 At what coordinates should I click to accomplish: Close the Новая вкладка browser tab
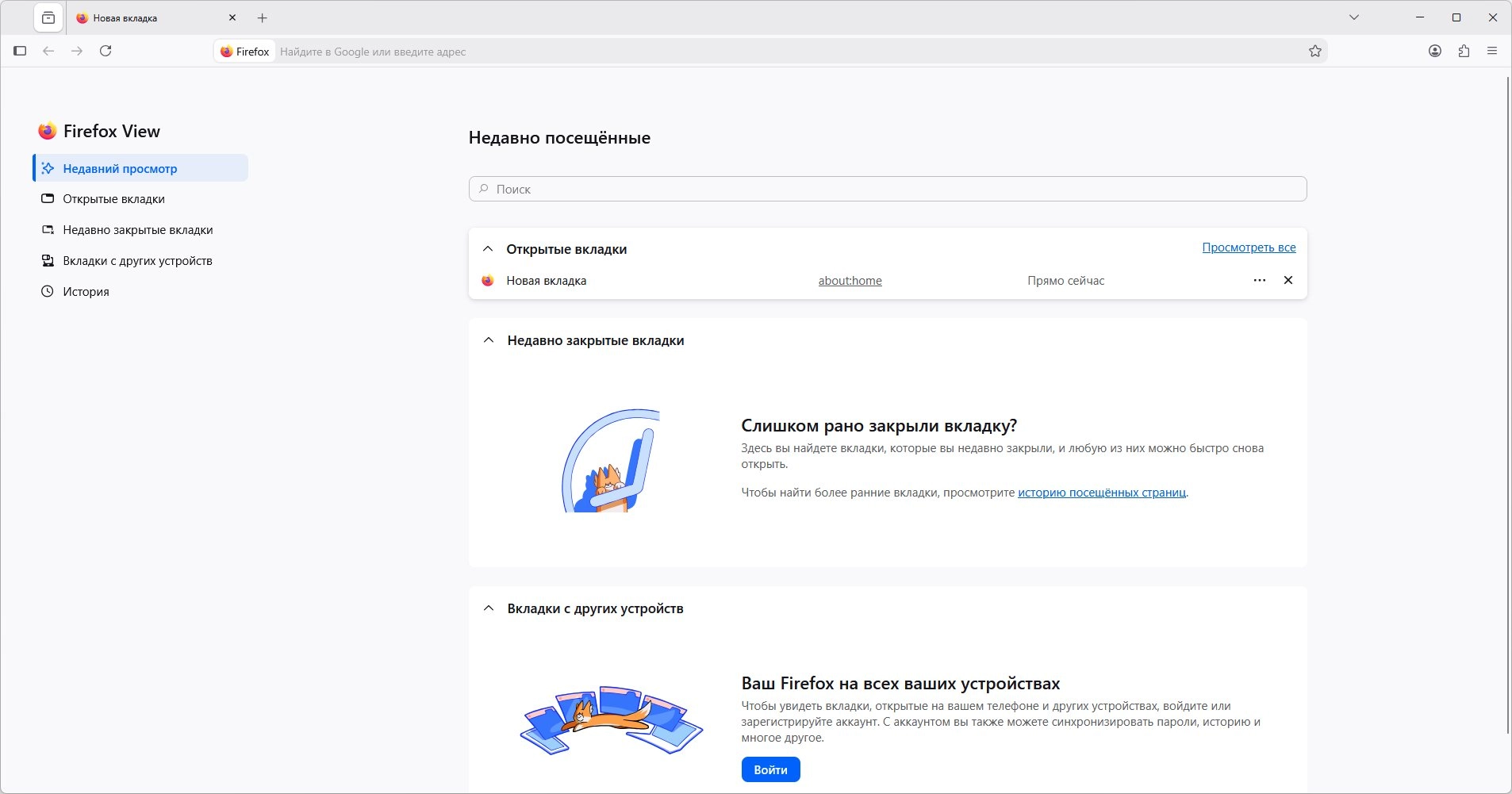click(x=232, y=17)
